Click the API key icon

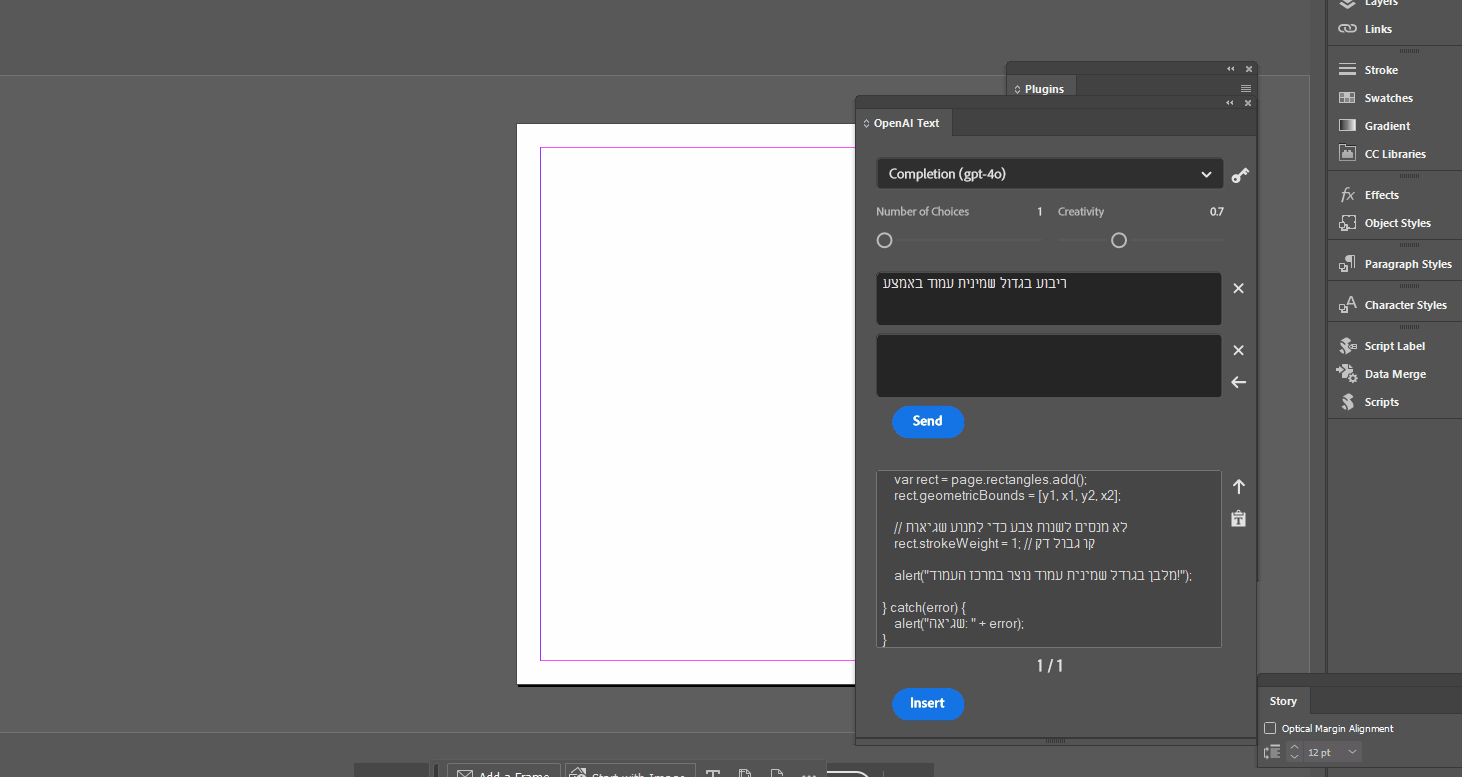(1240, 175)
